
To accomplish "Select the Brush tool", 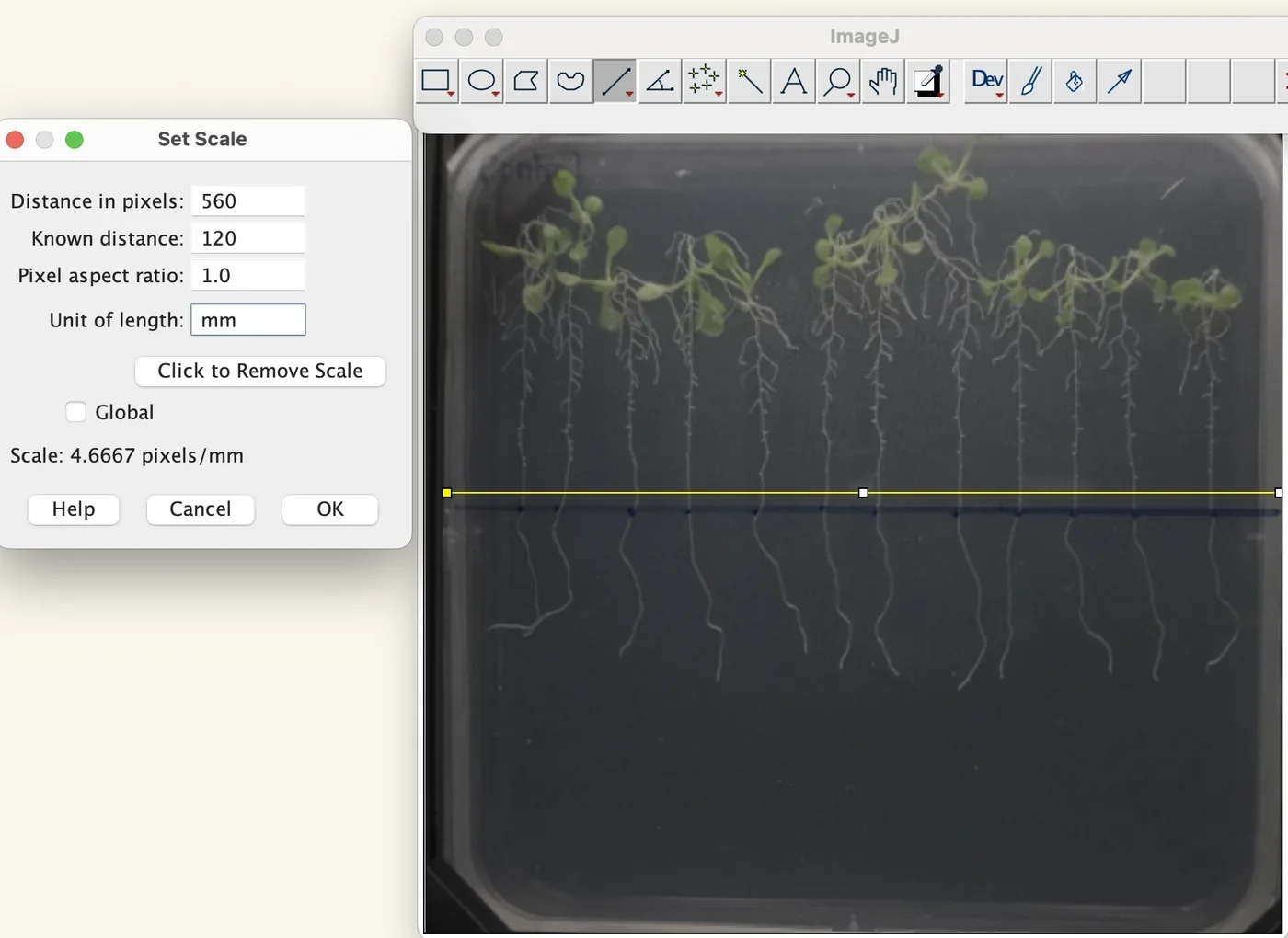I will pyautogui.click(x=1030, y=82).
